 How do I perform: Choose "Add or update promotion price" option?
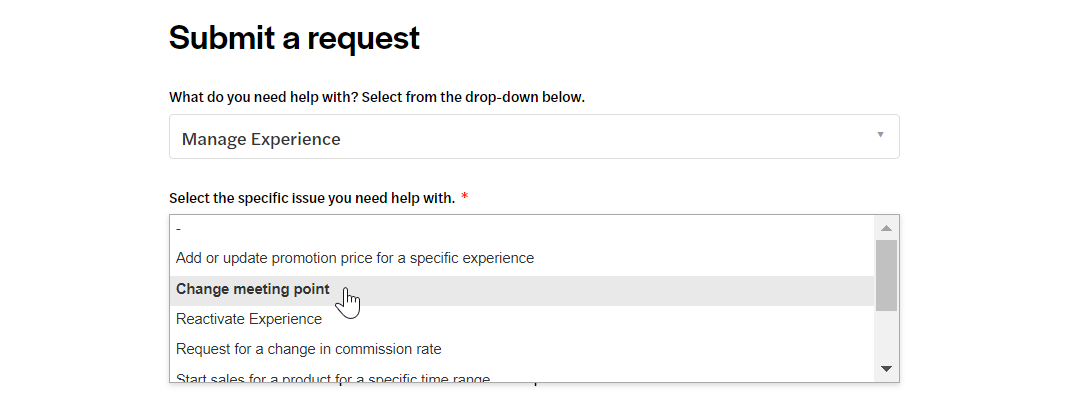522,258
